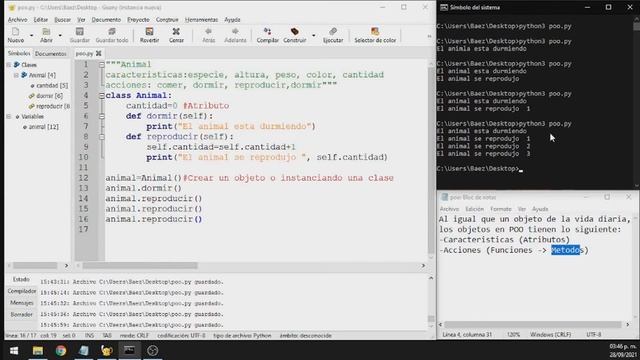Open Geany teapot icon in taskbar
Screen dimensions: 640x360
pyautogui.click(x=107, y=351)
